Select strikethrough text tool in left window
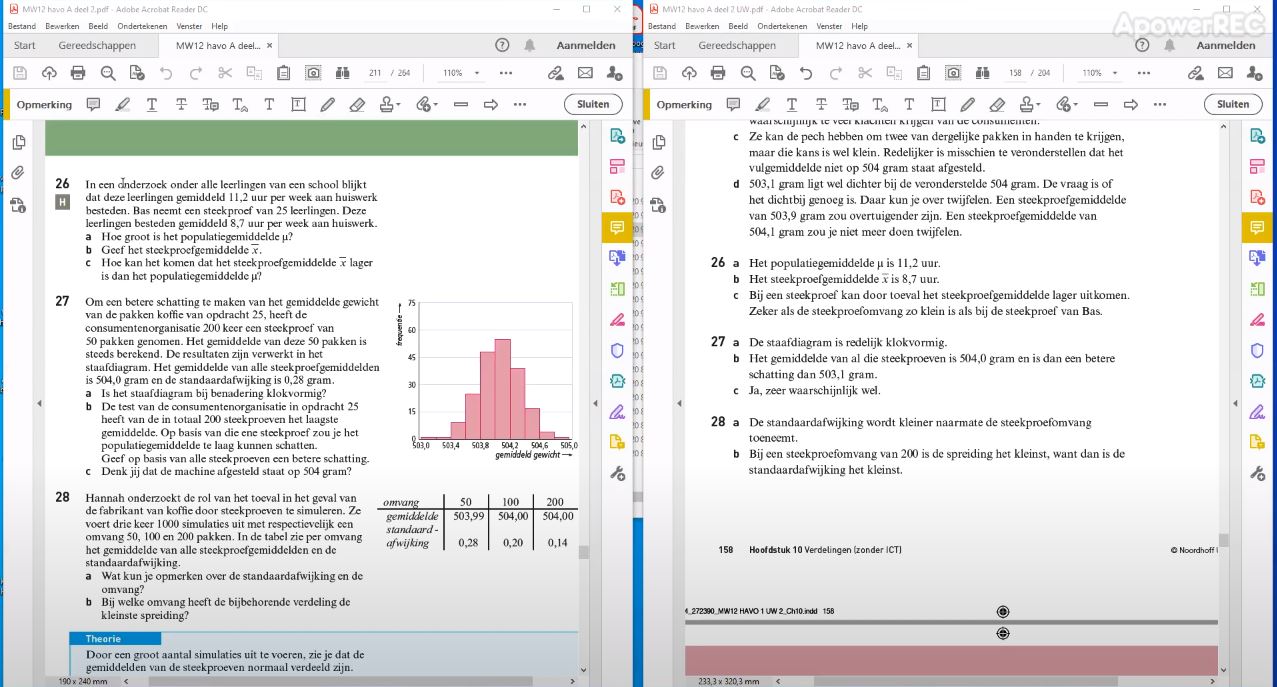 (181, 104)
